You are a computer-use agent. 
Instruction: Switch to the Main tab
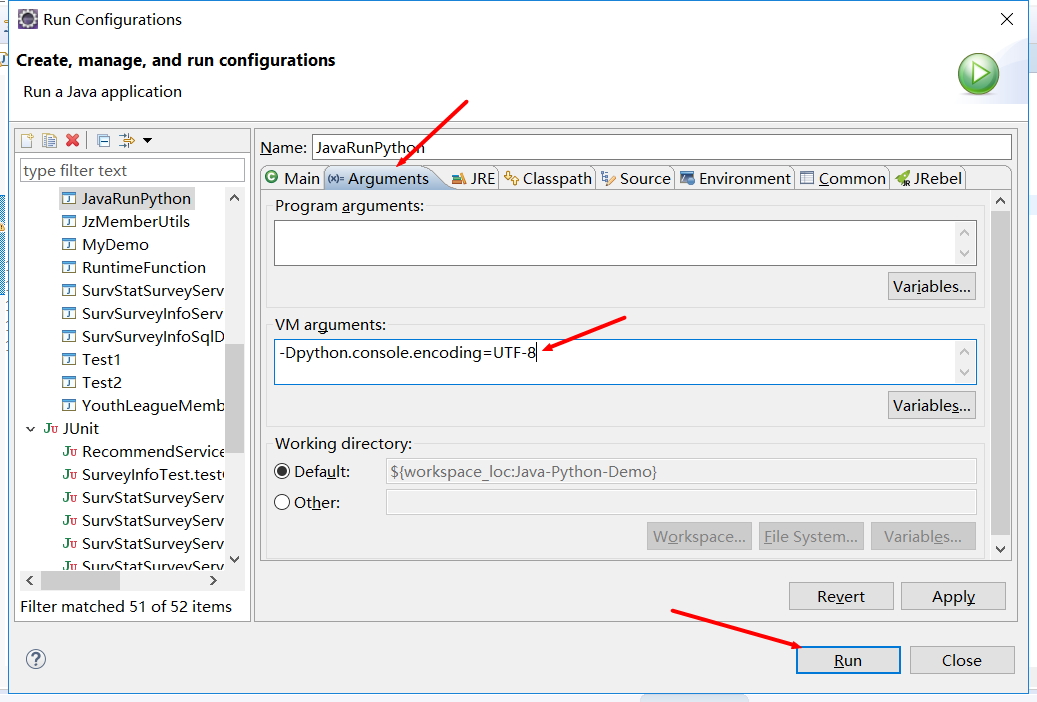click(x=292, y=178)
